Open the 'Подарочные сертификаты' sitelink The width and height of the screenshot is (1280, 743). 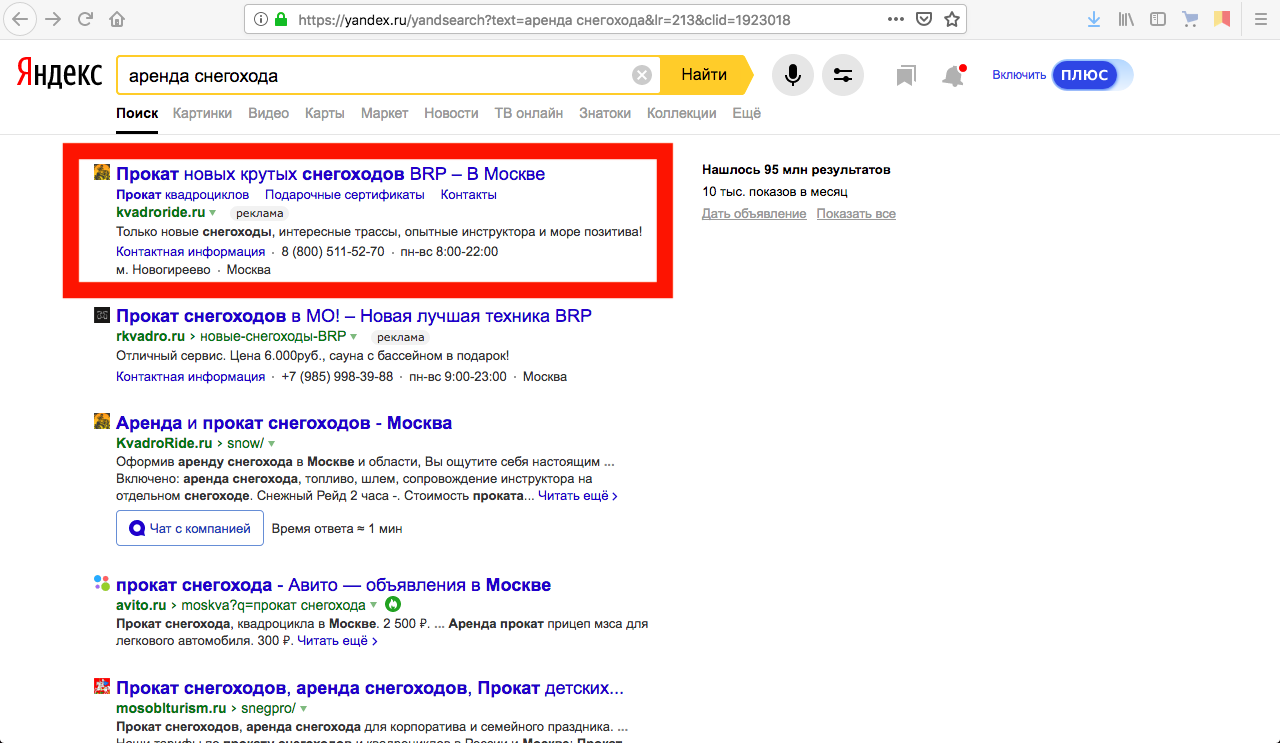click(345, 195)
